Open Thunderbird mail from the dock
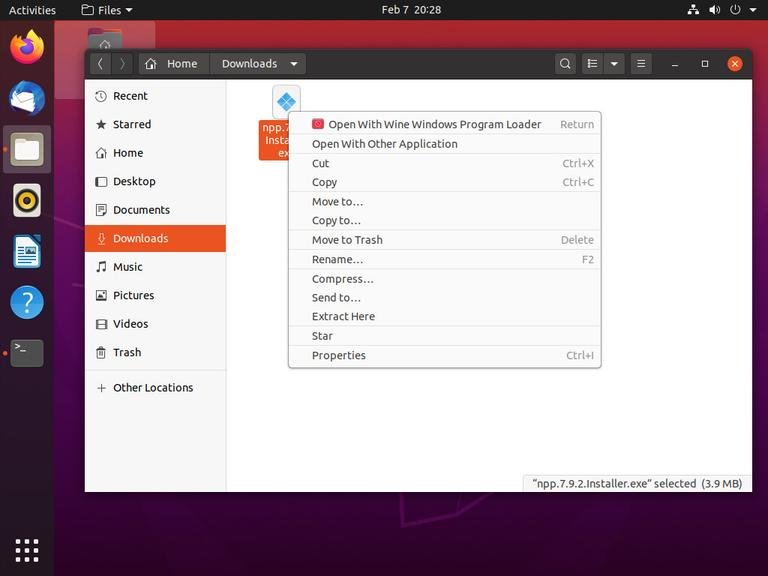This screenshot has height=576, width=768. click(x=27, y=98)
